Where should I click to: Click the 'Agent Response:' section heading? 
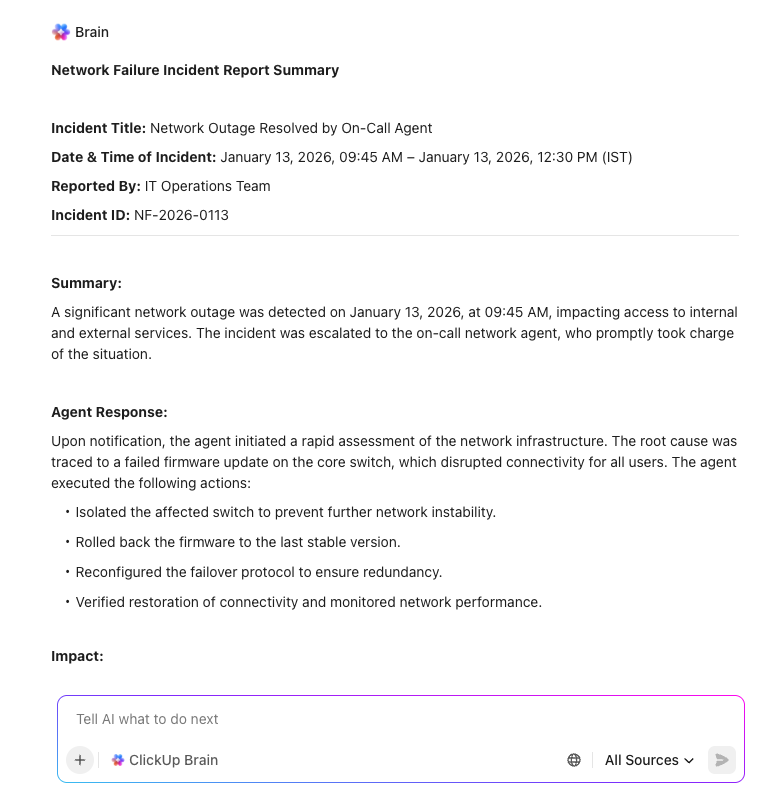(109, 412)
